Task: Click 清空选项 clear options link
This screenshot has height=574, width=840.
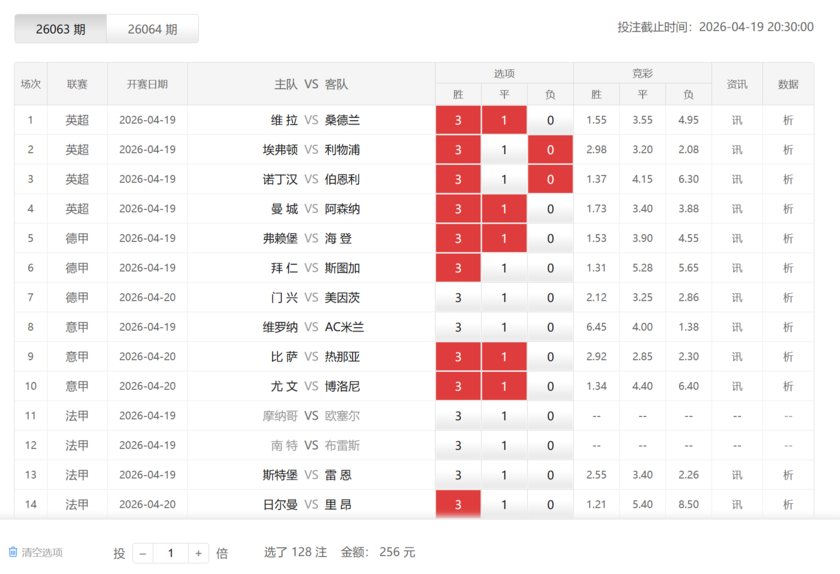Action: pyautogui.click(x=42, y=552)
